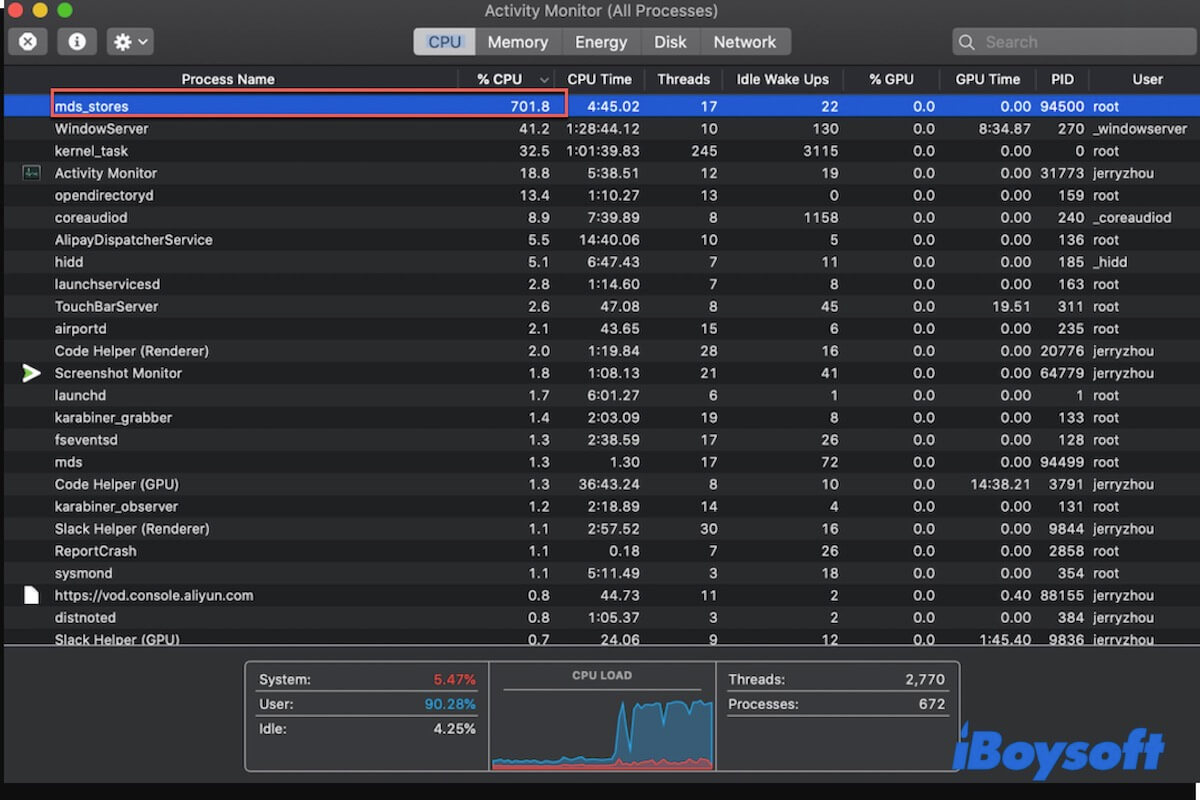Viewport: 1200px width, 800px height.
Task: Switch to the Memory tab
Action: (517, 42)
